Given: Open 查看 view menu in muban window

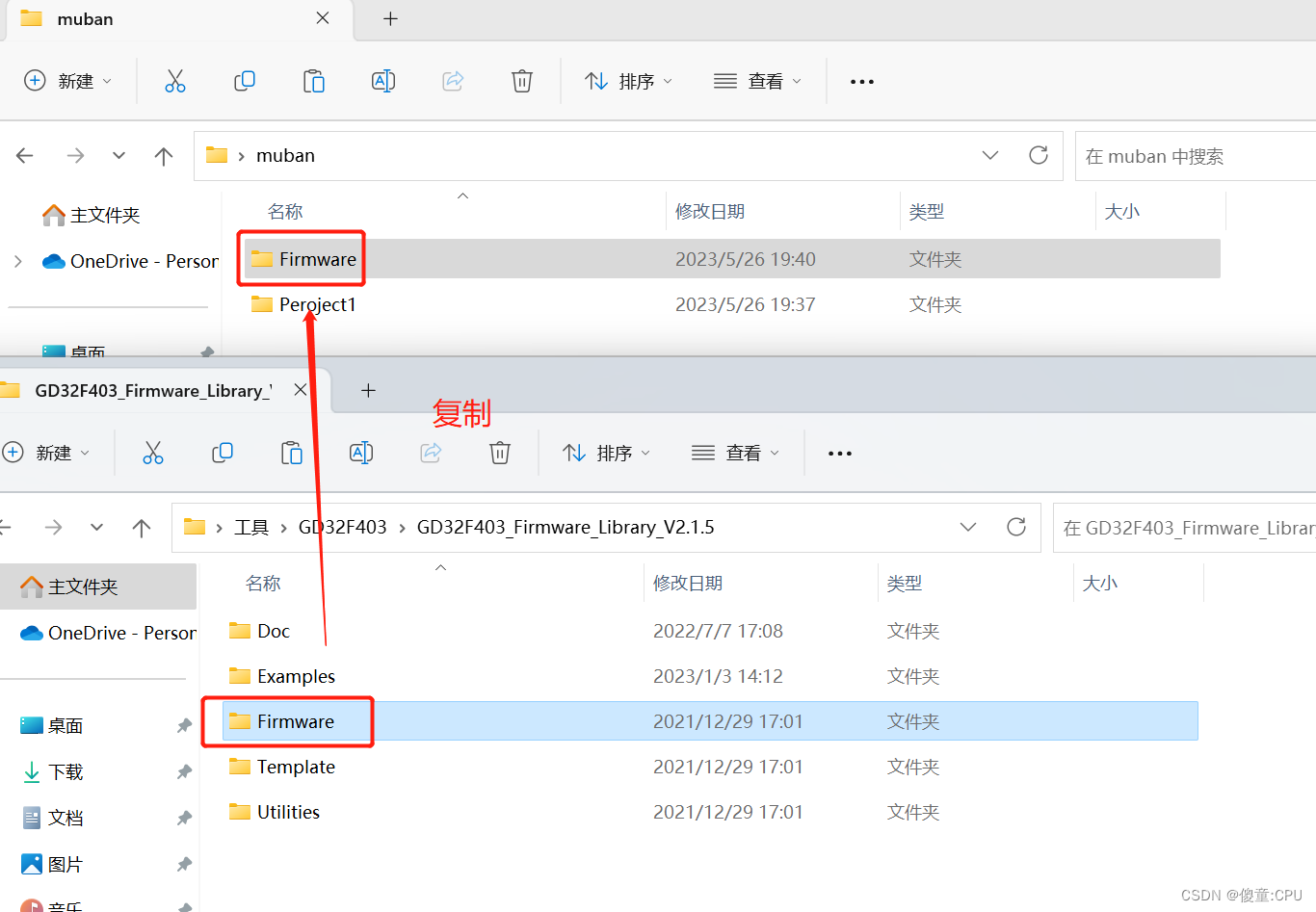Looking at the screenshot, I should (757, 81).
